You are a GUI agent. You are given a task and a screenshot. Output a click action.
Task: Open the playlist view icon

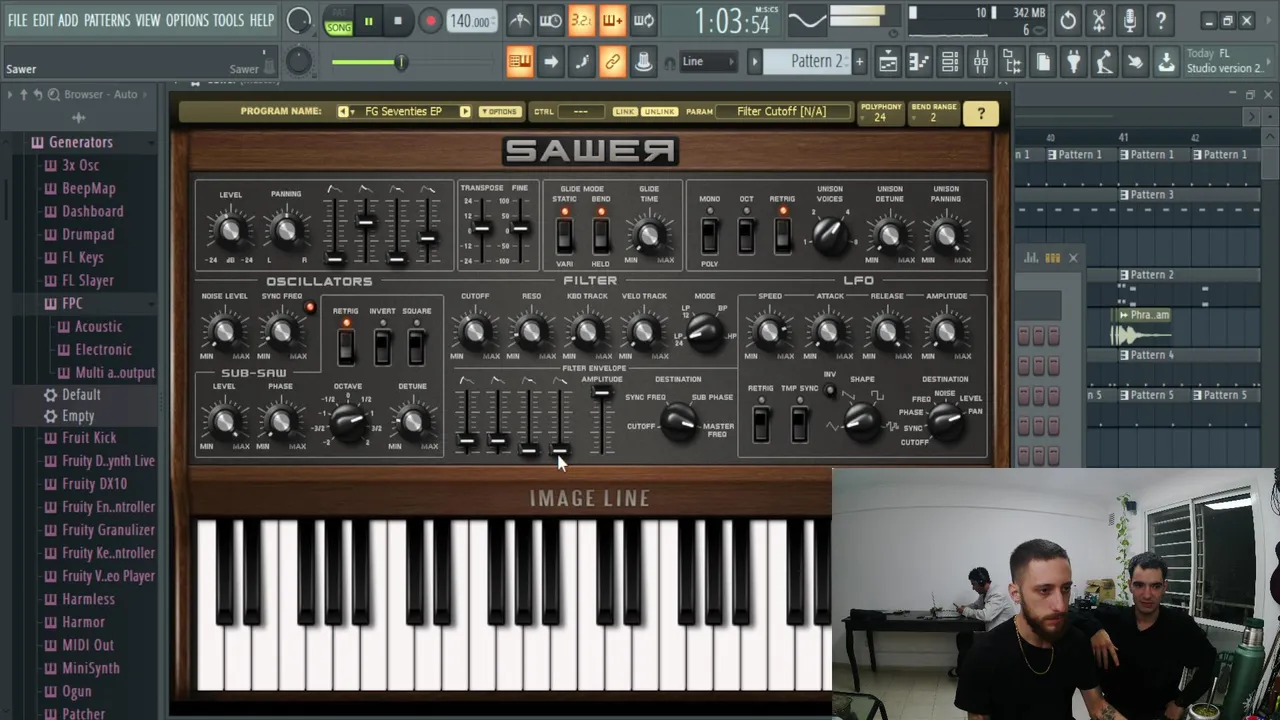point(888,62)
